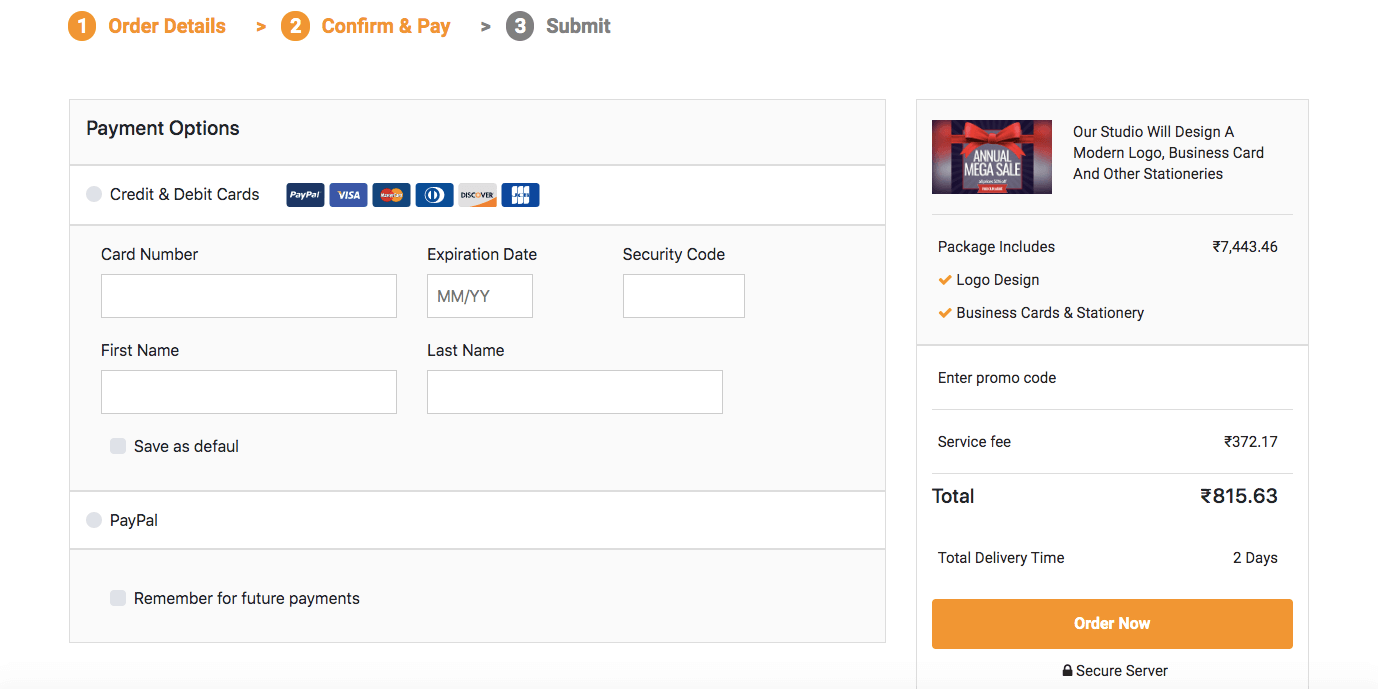Check Remember for future payments
This screenshot has height=689, width=1378.
click(118, 598)
